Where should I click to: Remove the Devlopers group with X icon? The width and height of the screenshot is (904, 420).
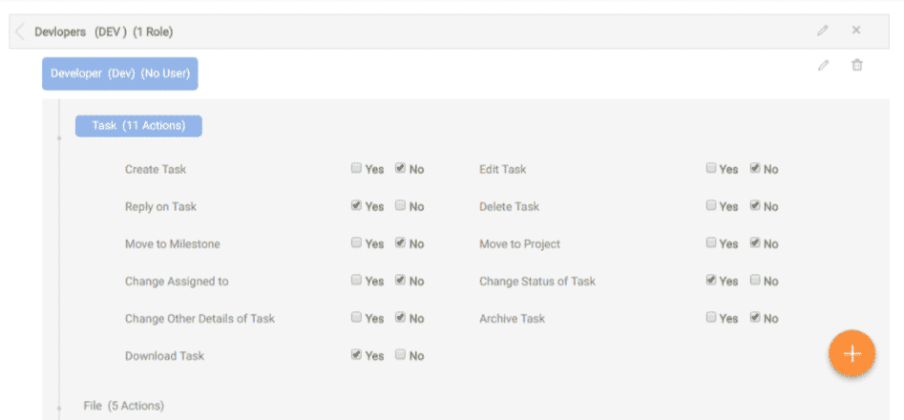coord(856,31)
